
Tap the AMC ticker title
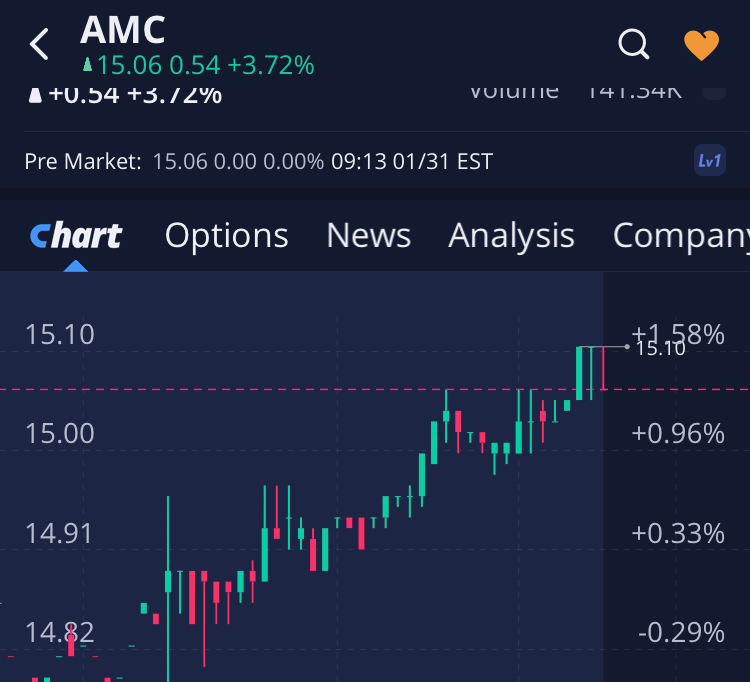point(123,30)
